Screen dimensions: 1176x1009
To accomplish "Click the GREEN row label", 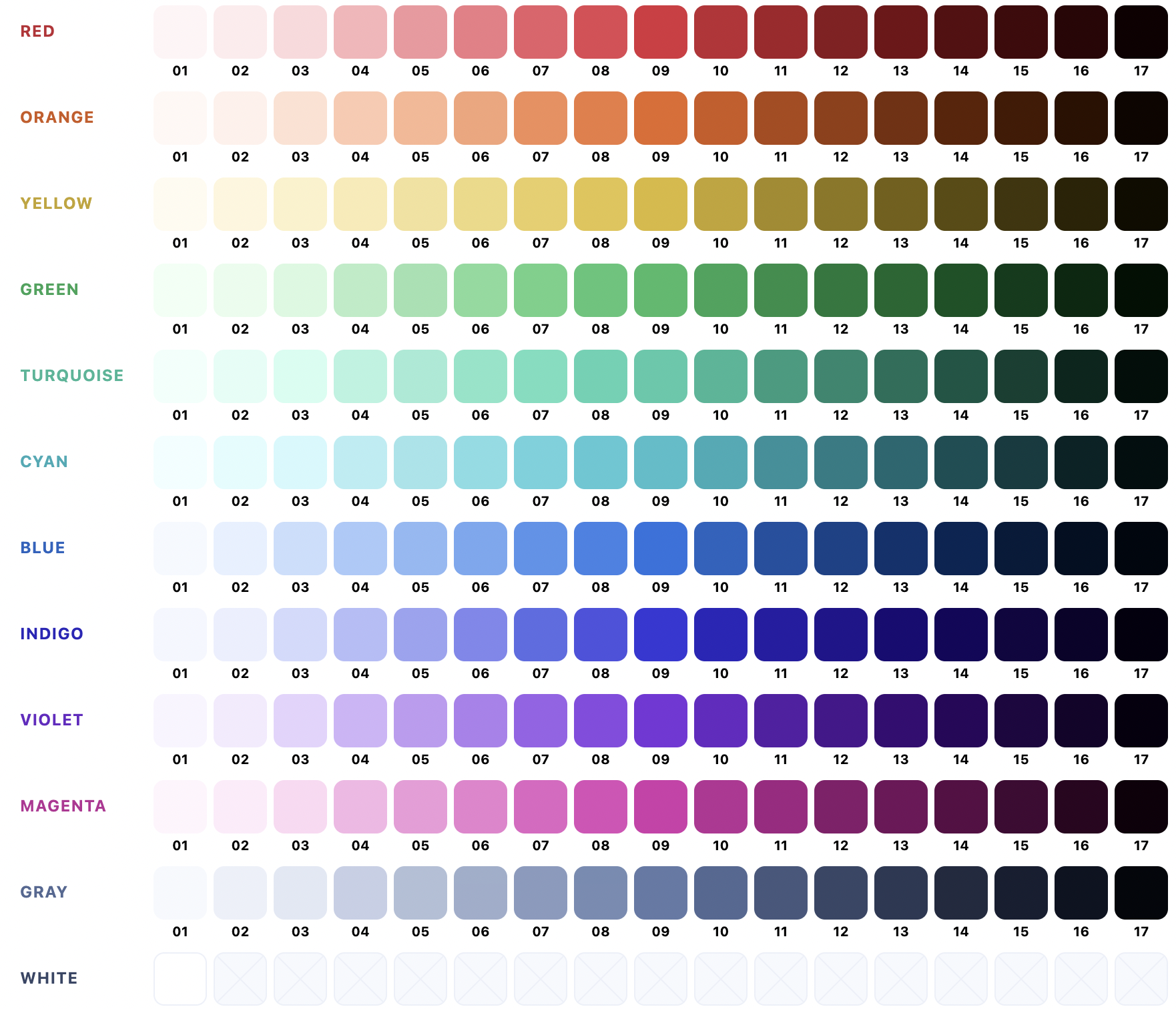I will pyautogui.click(x=49, y=290).
